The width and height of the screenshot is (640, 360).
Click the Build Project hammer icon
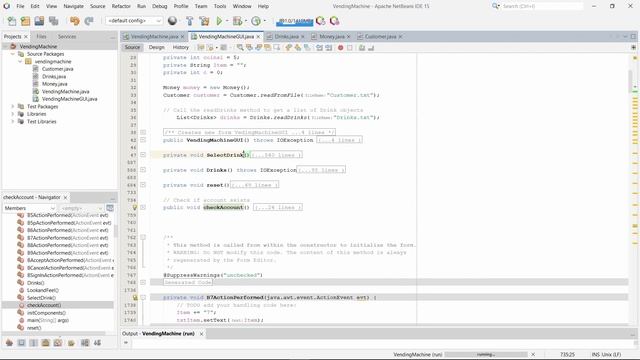(190, 21)
